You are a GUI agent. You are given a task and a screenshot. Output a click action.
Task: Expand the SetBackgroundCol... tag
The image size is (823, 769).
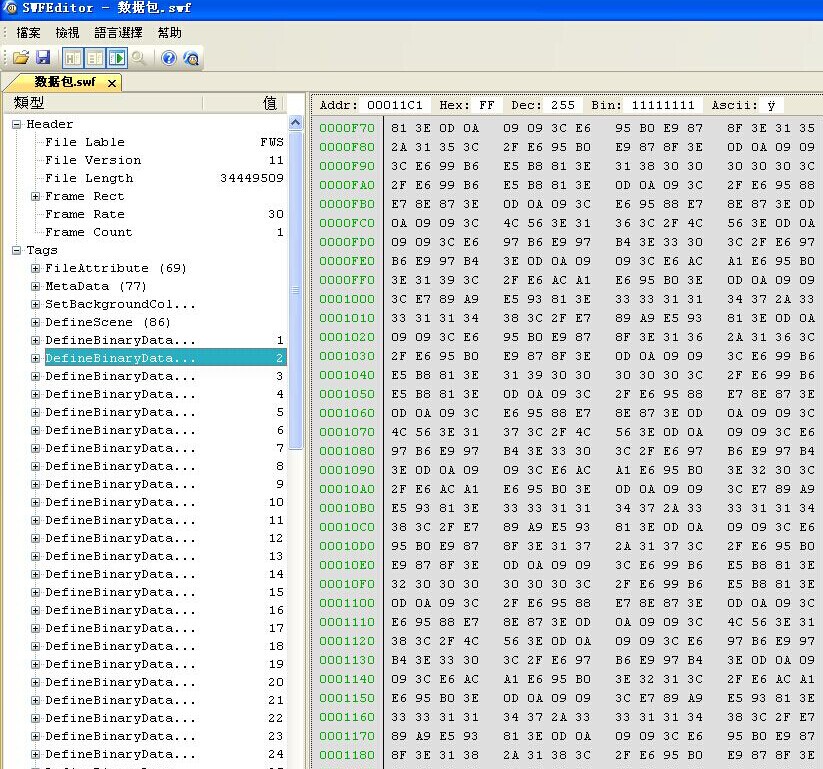(x=35, y=304)
